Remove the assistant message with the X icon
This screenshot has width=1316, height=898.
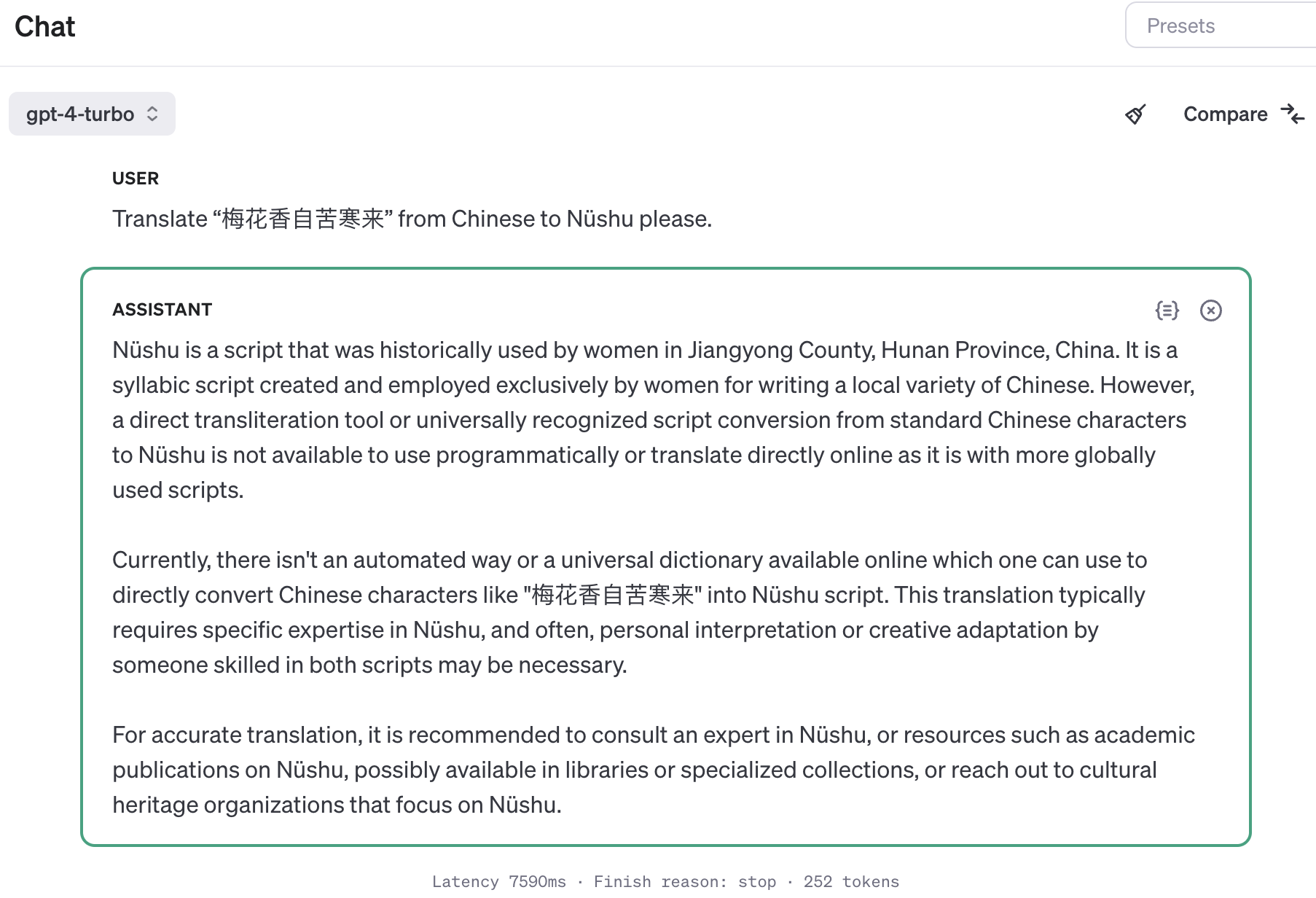coord(1211,311)
